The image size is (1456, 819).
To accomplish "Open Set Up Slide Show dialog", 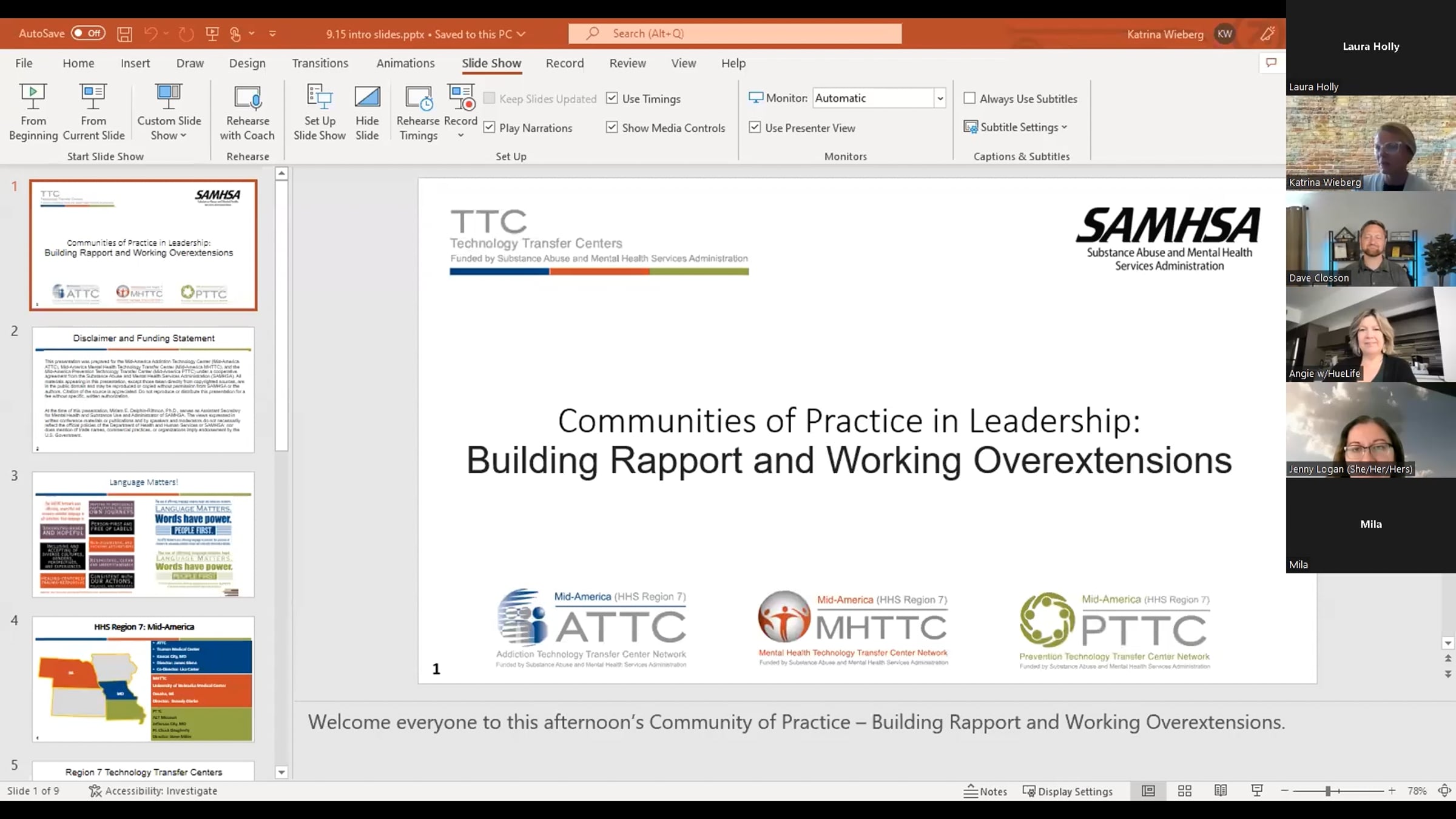I will (320, 112).
